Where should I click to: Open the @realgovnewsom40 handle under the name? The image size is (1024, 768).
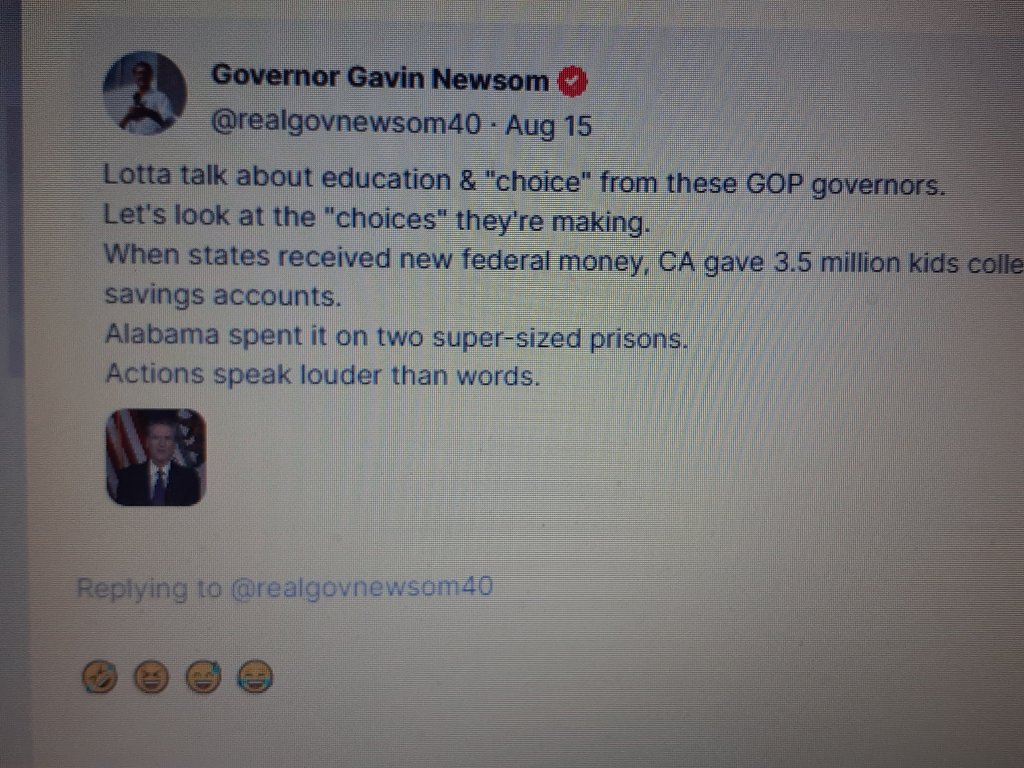tap(346, 123)
